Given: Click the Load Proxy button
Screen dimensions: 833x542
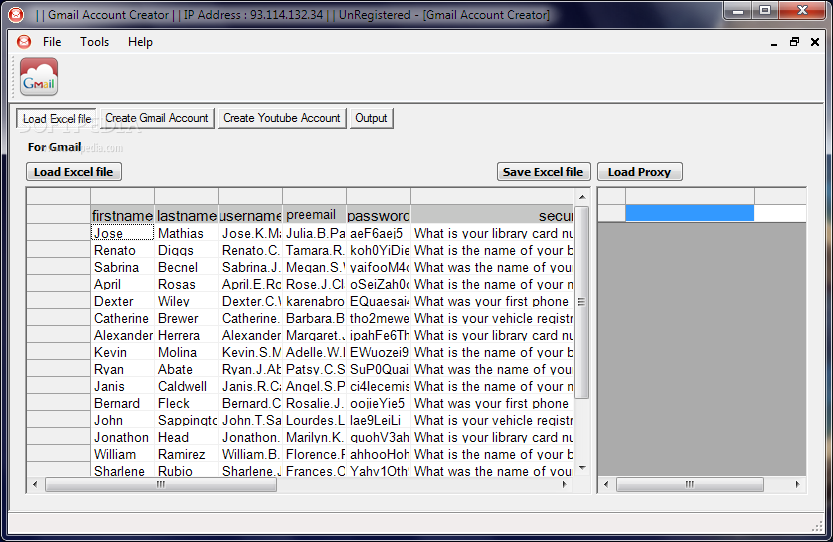Looking at the screenshot, I should (x=639, y=172).
